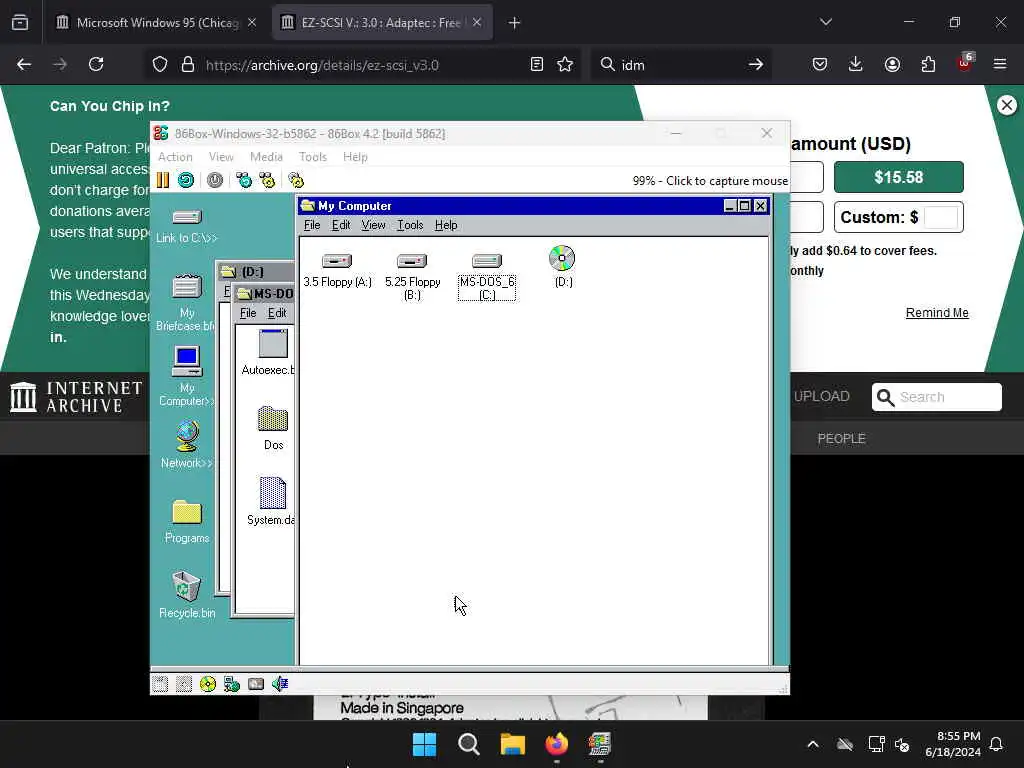Viewport: 1024px width, 768px height.
Task: Open Edit menu in MS-DOS window
Action: [277, 313]
